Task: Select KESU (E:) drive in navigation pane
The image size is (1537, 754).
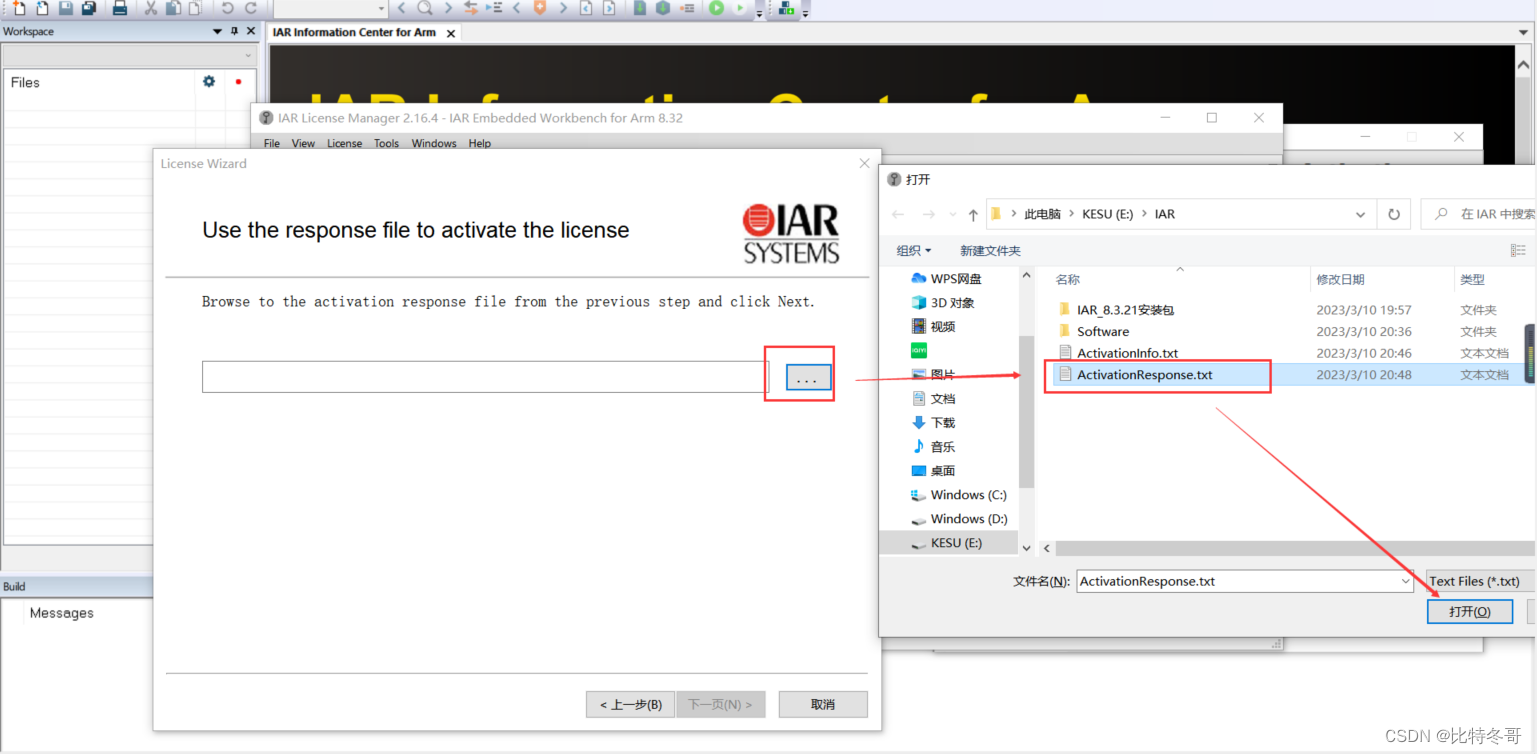Action: (947, 542)
